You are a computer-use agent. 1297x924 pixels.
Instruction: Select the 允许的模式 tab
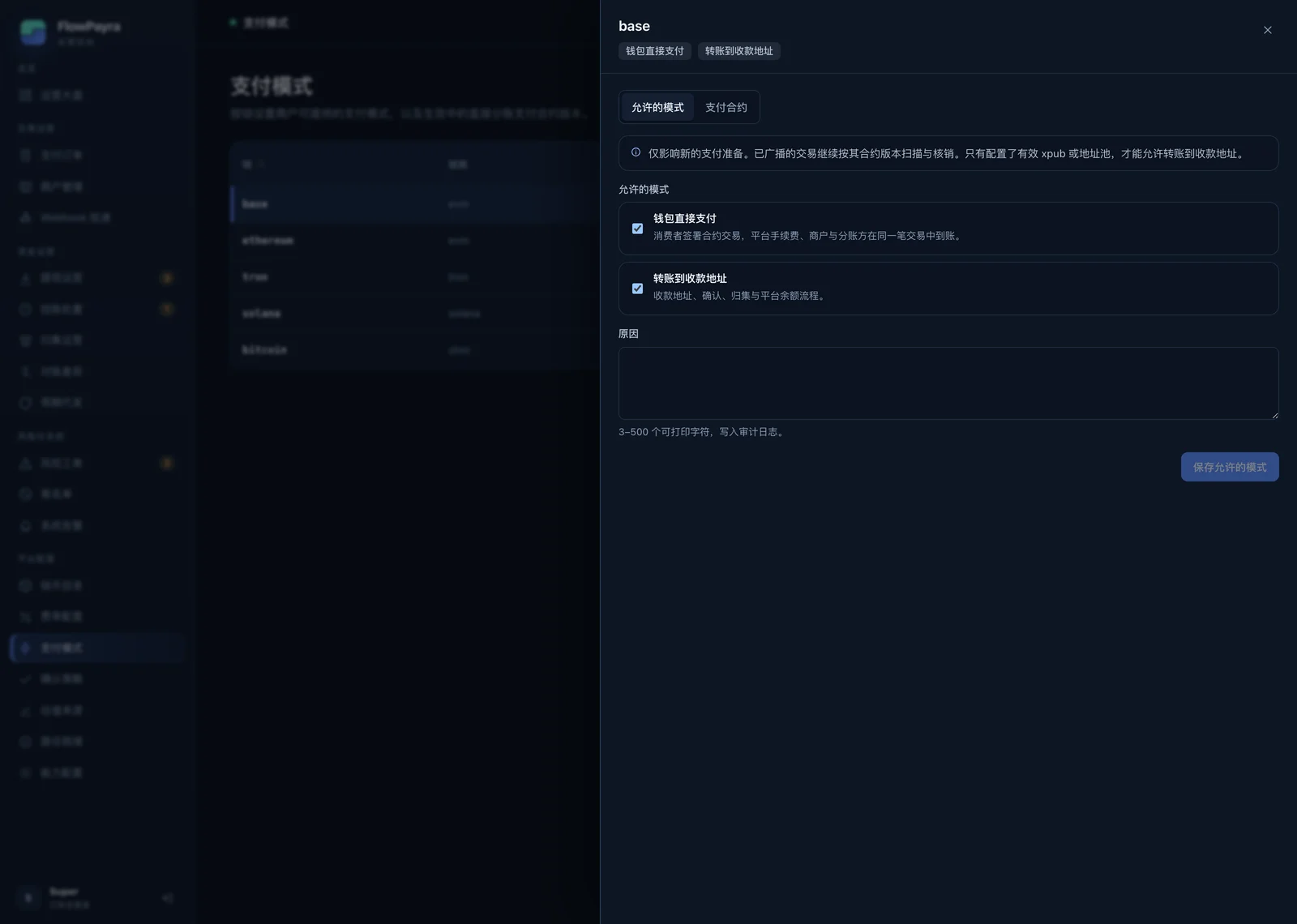657,107
